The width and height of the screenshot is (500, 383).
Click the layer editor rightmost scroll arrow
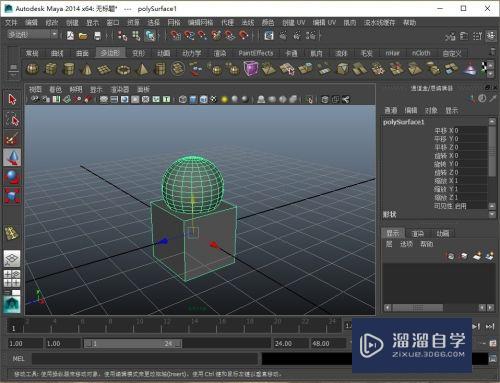(490, 307)
